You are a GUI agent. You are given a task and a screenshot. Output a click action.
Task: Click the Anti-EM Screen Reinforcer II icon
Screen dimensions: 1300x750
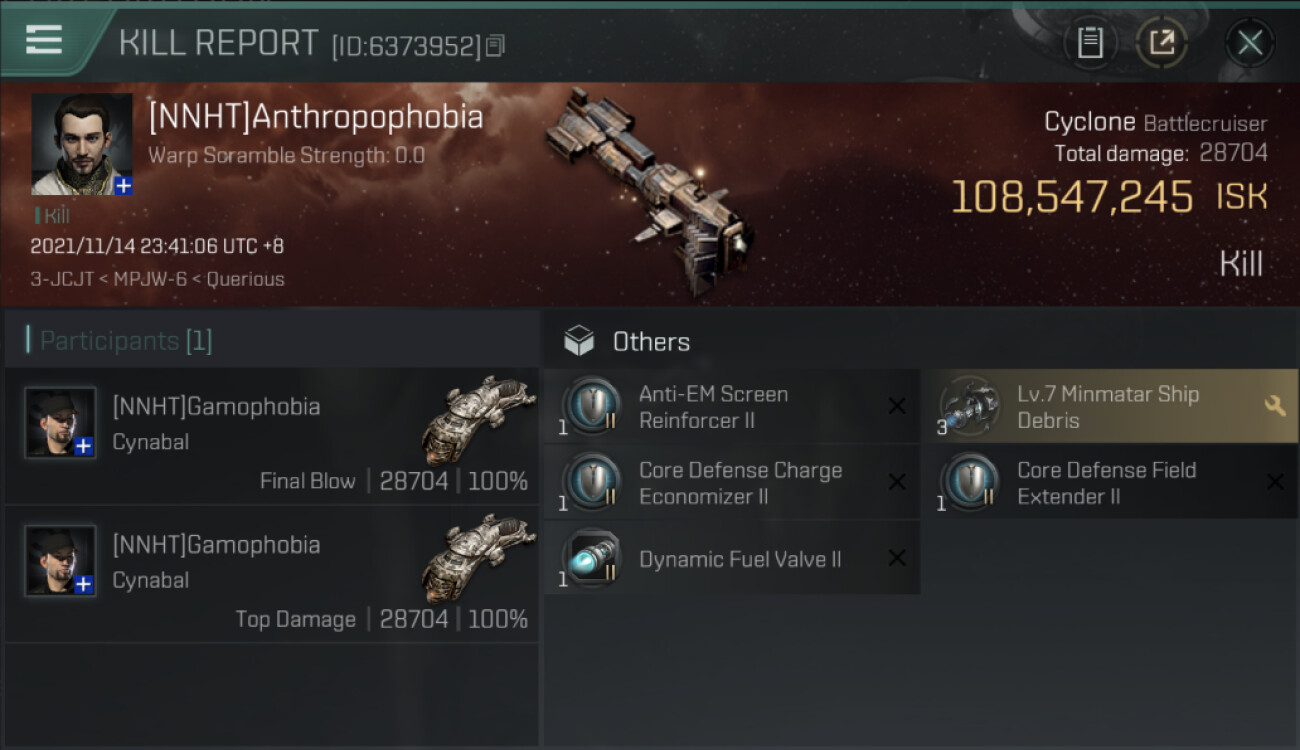[x=592, y=406]
